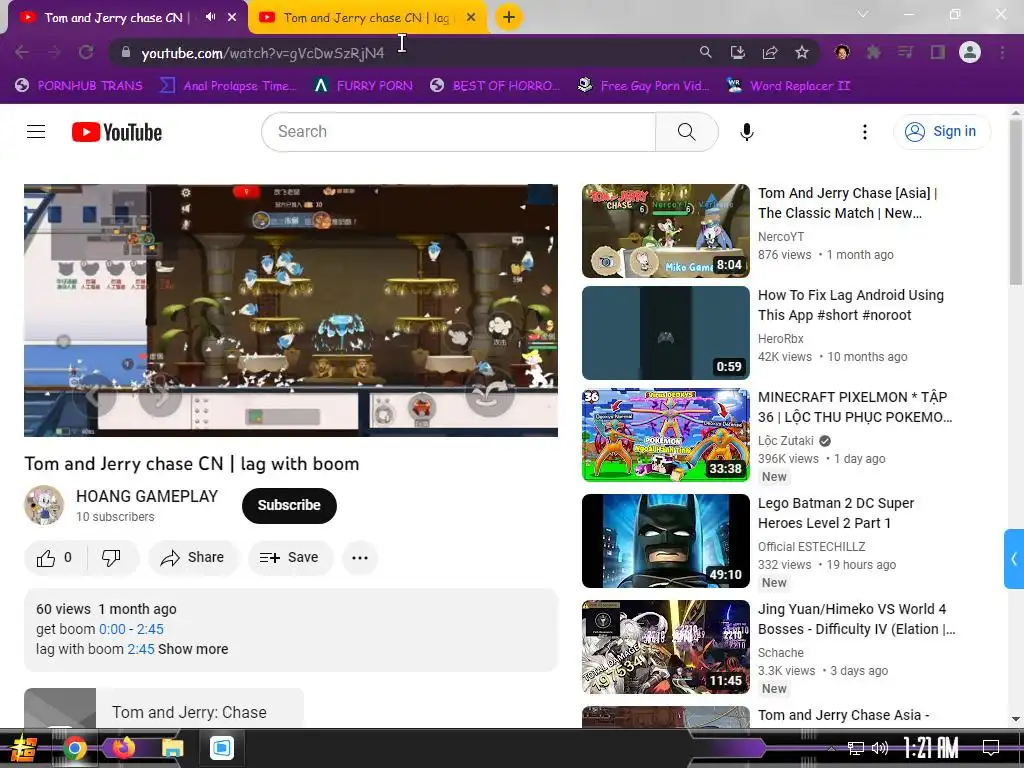
Task: Open the Chrome profile avatar
Action: [x=970, y=52]
